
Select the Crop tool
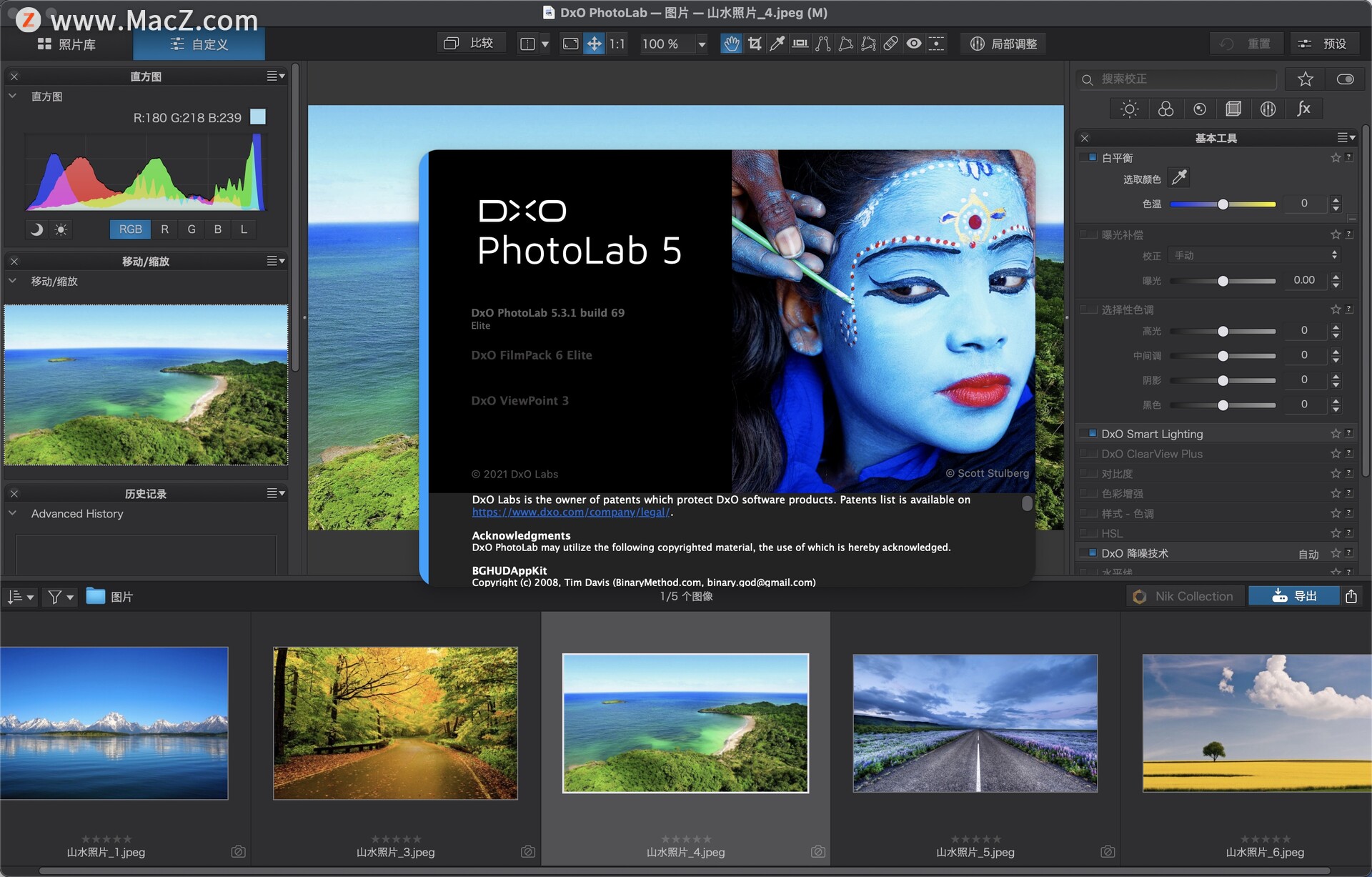coord(755,44)
